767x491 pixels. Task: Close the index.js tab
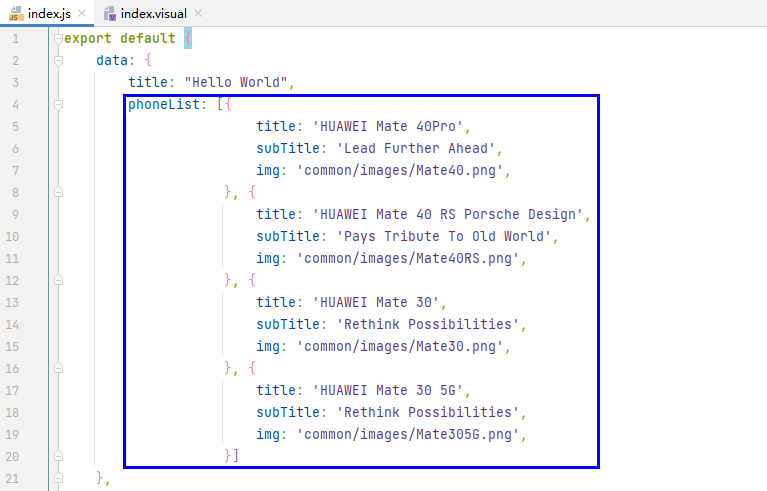pyautogui.click(x=82, y=13)
